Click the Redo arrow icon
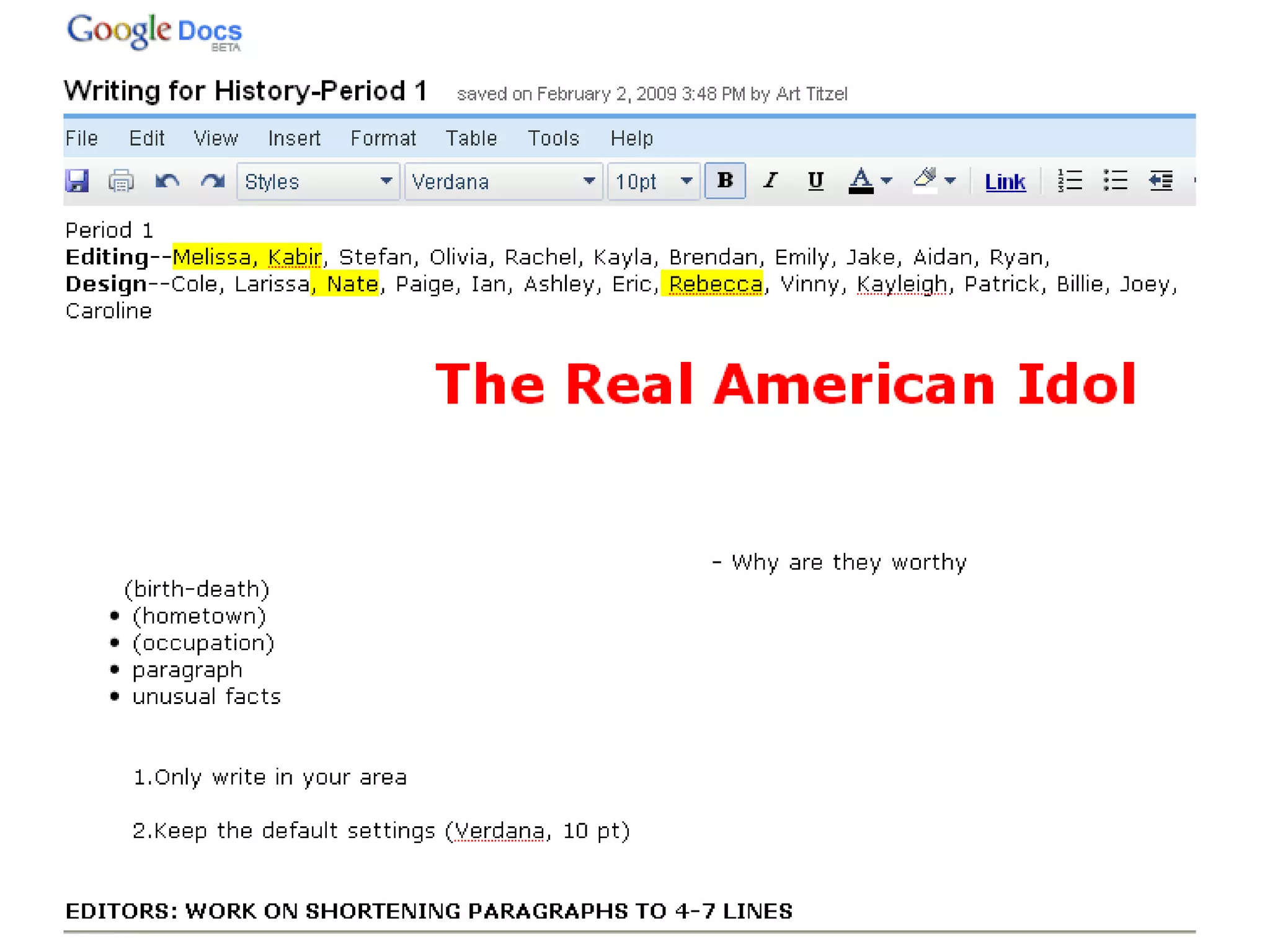The image size is (1270, 952). point(213,181)
